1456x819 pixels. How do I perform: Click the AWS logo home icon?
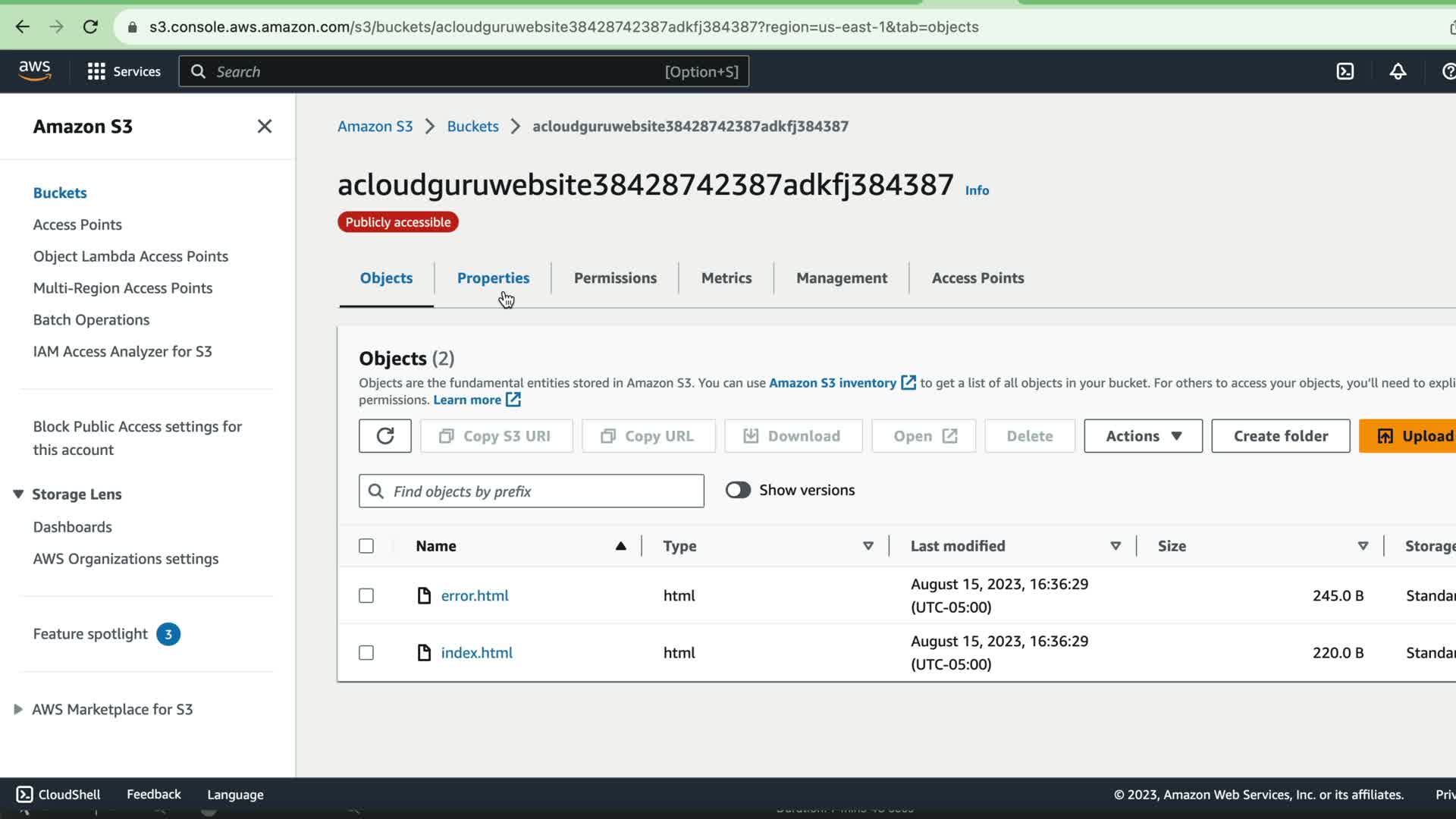[x=35, y=71]
